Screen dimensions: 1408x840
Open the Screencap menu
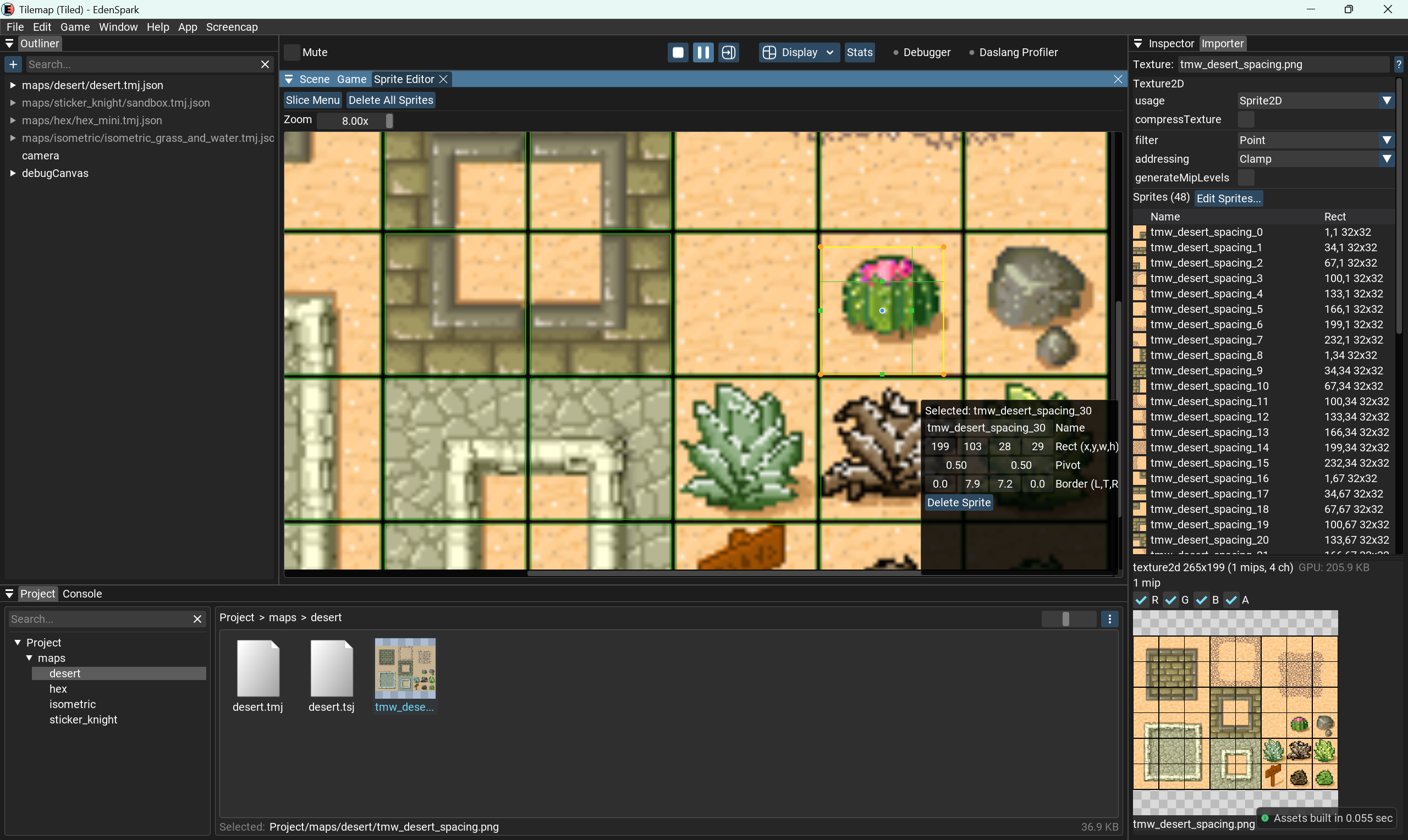coord(232,26)
